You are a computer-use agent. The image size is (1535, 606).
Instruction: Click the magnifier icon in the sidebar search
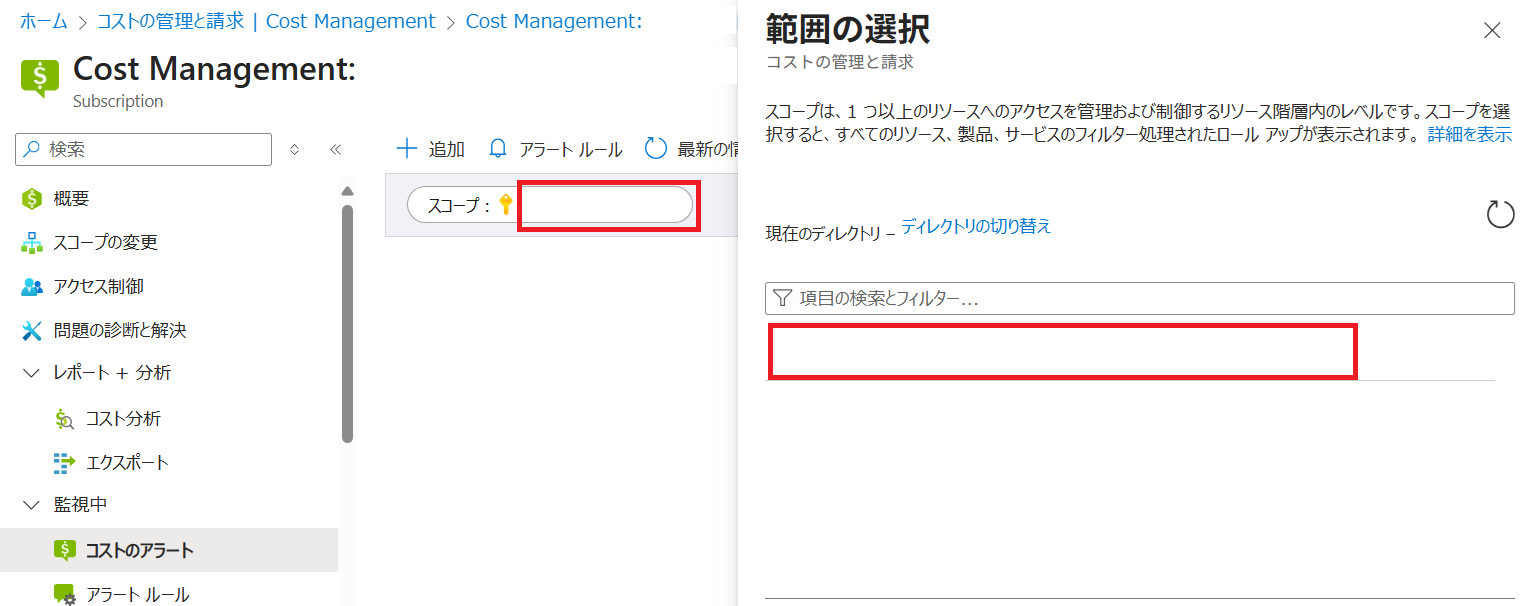[x=33, y=149]
